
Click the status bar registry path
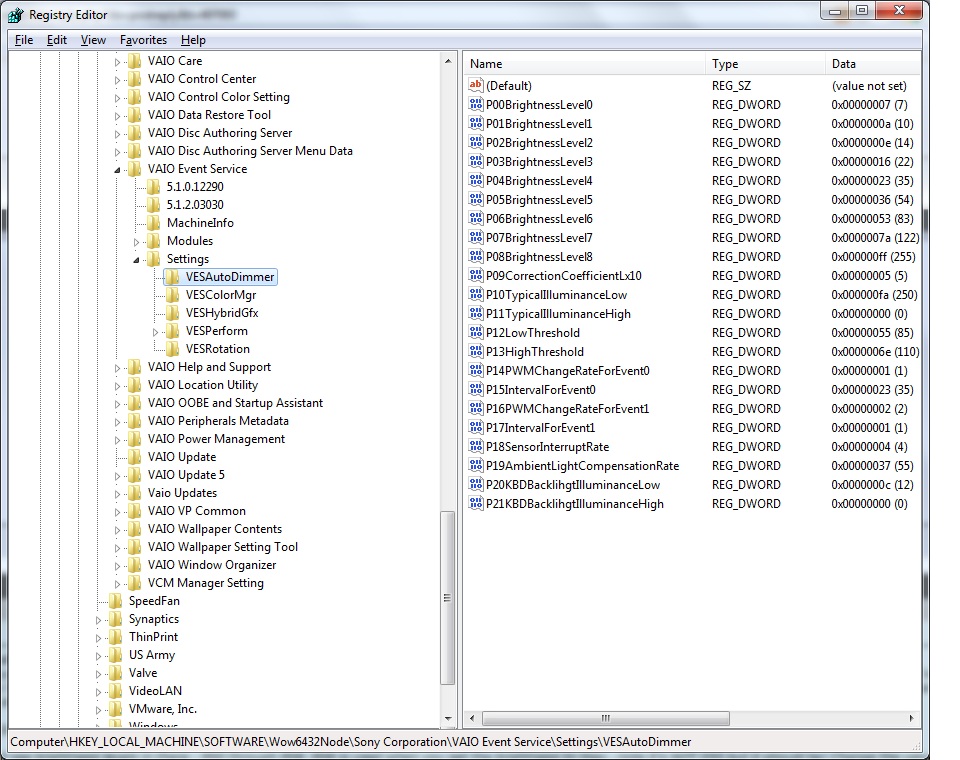tap(350, 742)
